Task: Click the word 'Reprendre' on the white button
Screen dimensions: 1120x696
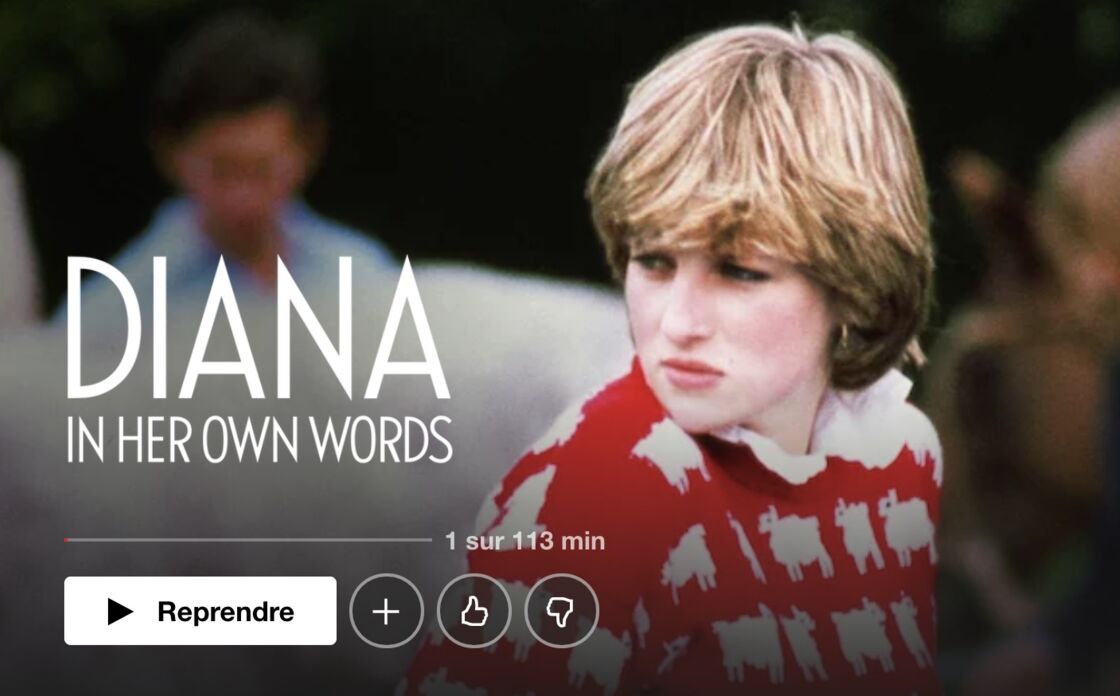Action: pyautogui.click(x=226, y=612)
